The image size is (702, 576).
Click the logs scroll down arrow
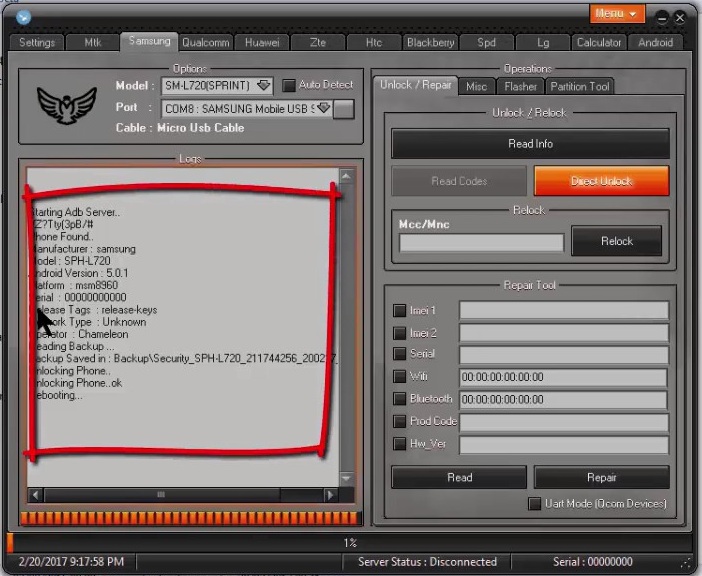point(346,478)
